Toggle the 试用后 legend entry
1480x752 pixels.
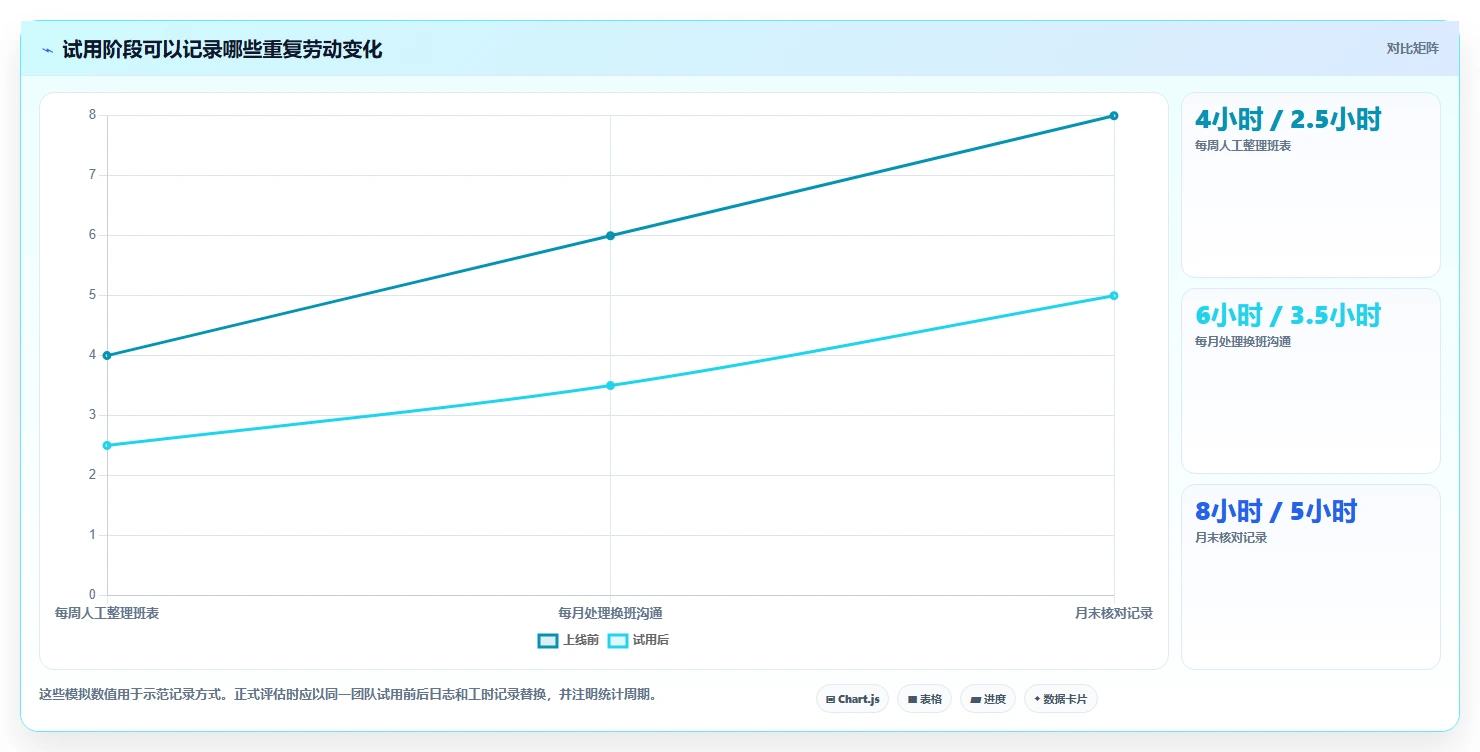[x=638, y=640]
